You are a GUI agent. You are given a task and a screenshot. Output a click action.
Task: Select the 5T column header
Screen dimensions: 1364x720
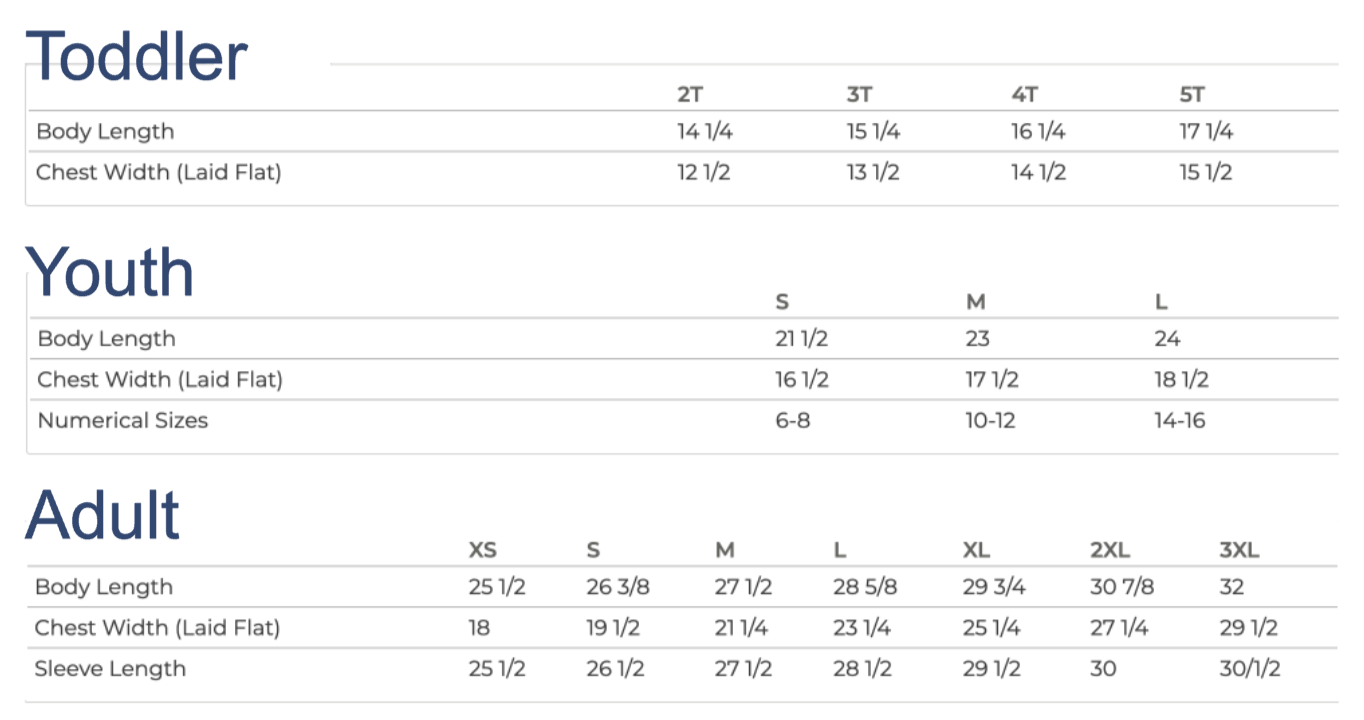click(1192, 95)
